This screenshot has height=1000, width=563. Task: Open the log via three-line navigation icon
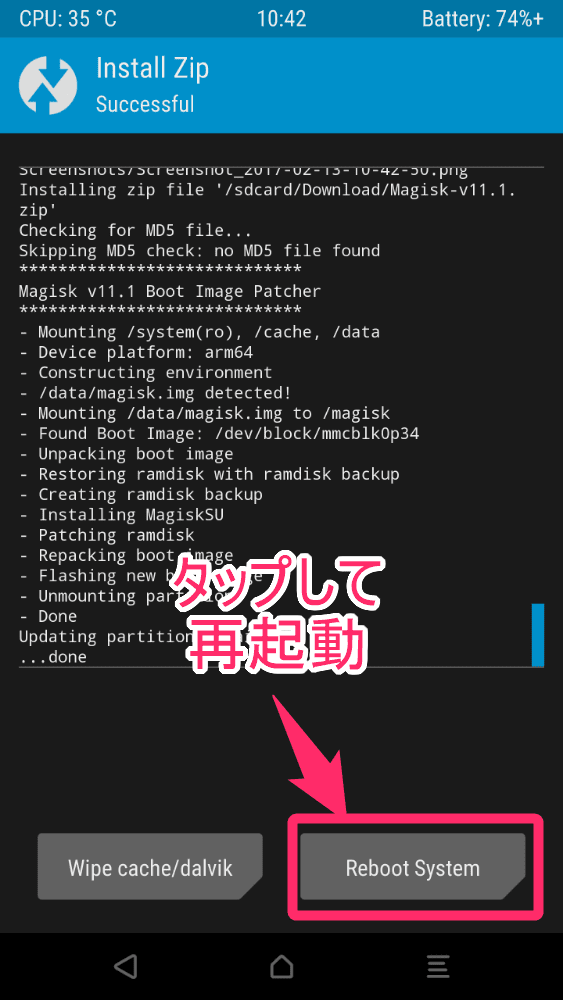438,967
